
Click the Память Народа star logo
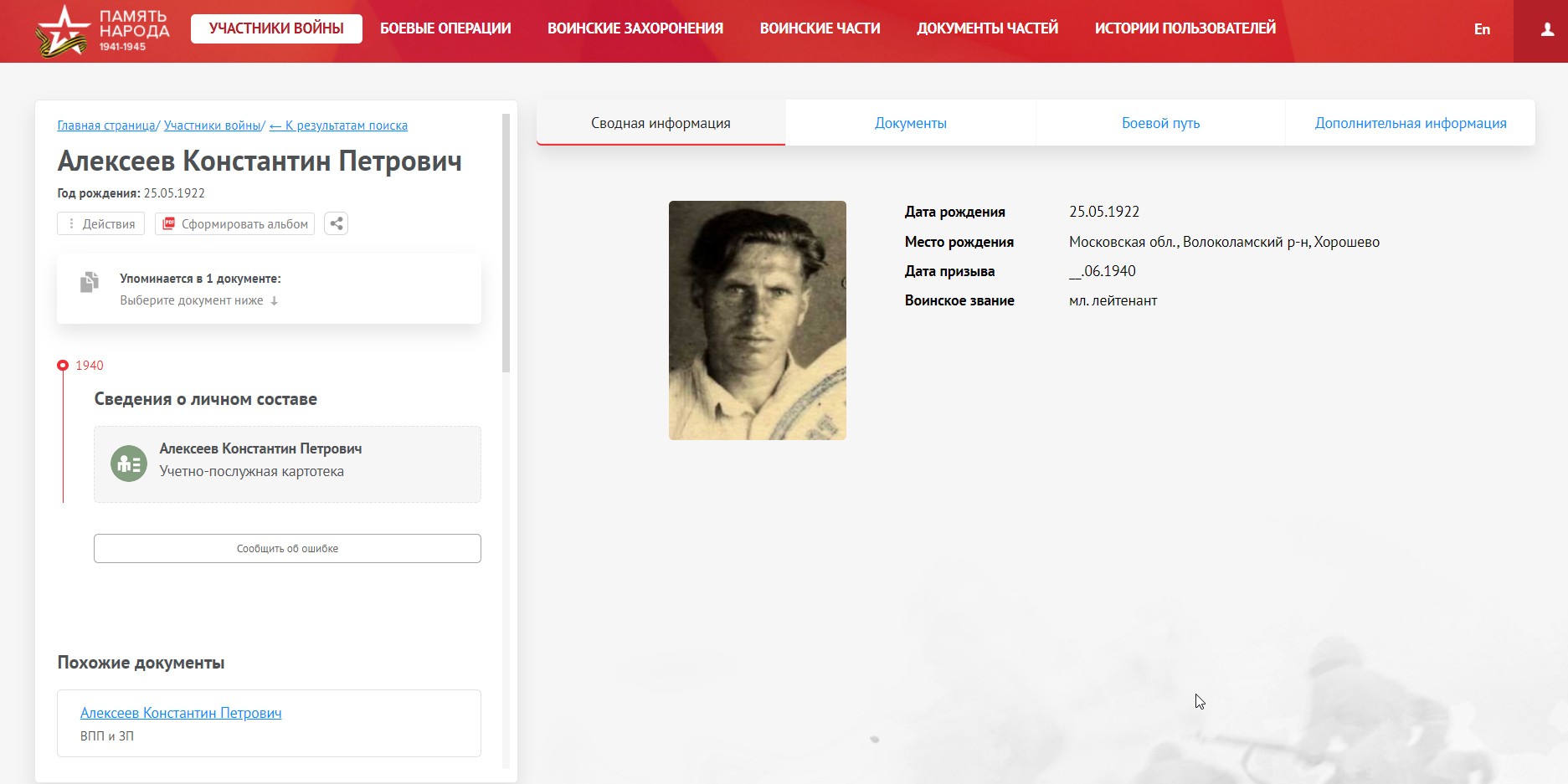click(63, 30)
